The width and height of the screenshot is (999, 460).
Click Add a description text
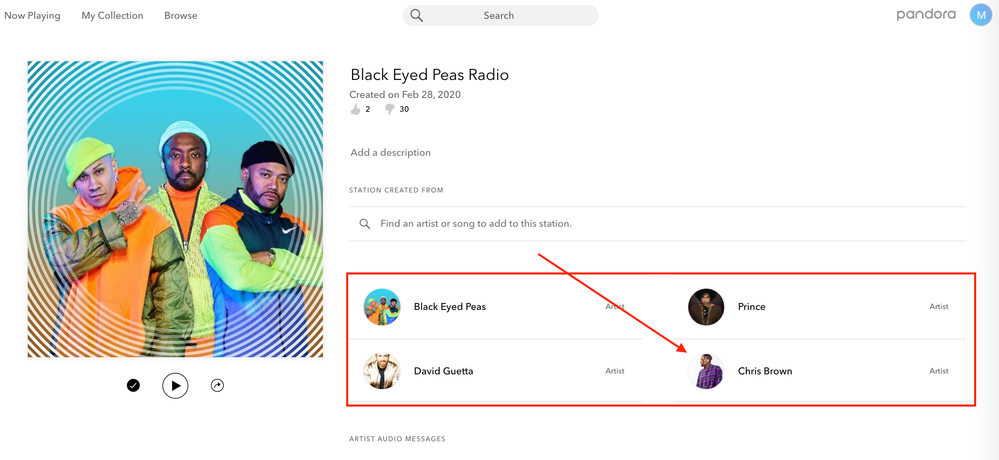[x=390, y=153]
